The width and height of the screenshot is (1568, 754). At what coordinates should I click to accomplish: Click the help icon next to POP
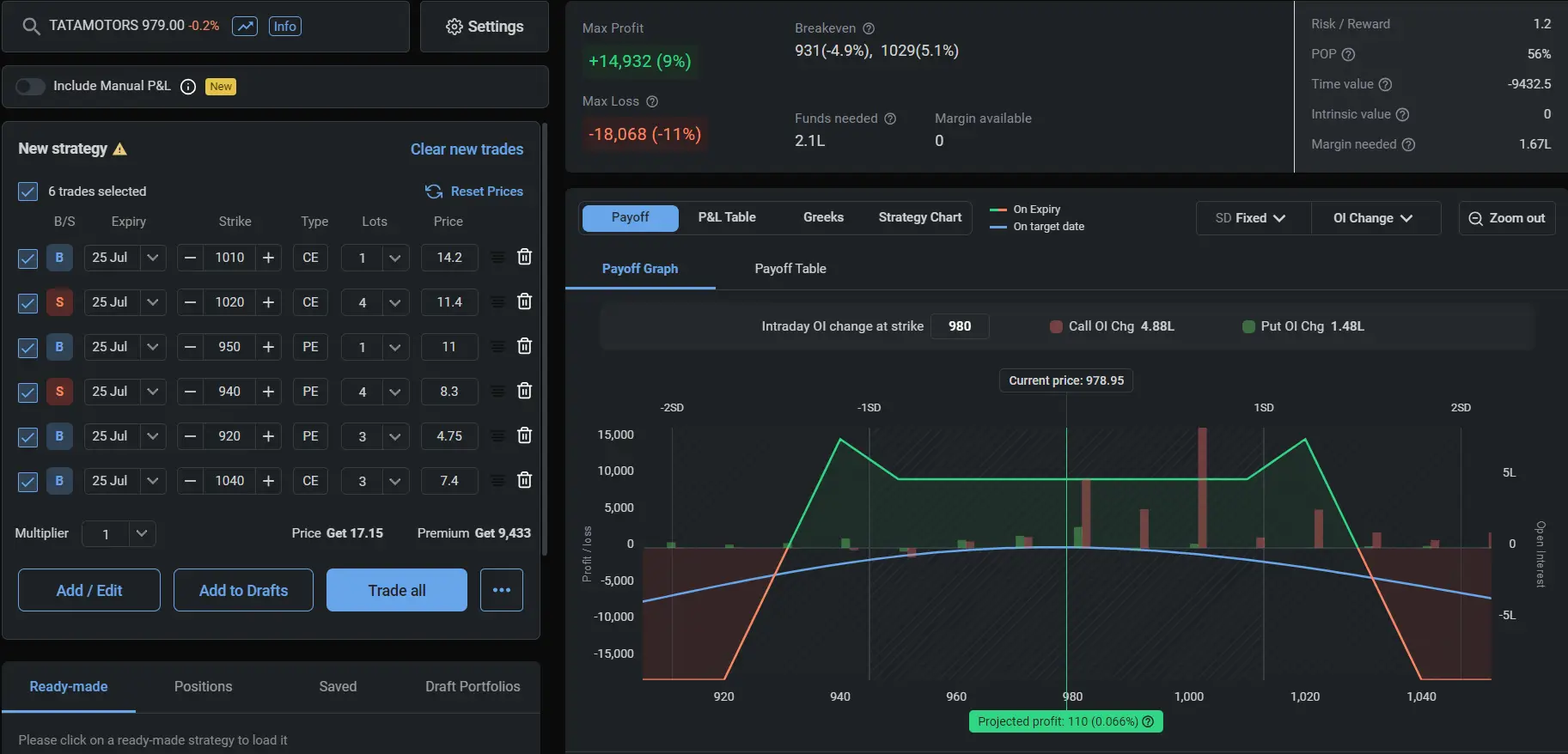click(1348, 54)
